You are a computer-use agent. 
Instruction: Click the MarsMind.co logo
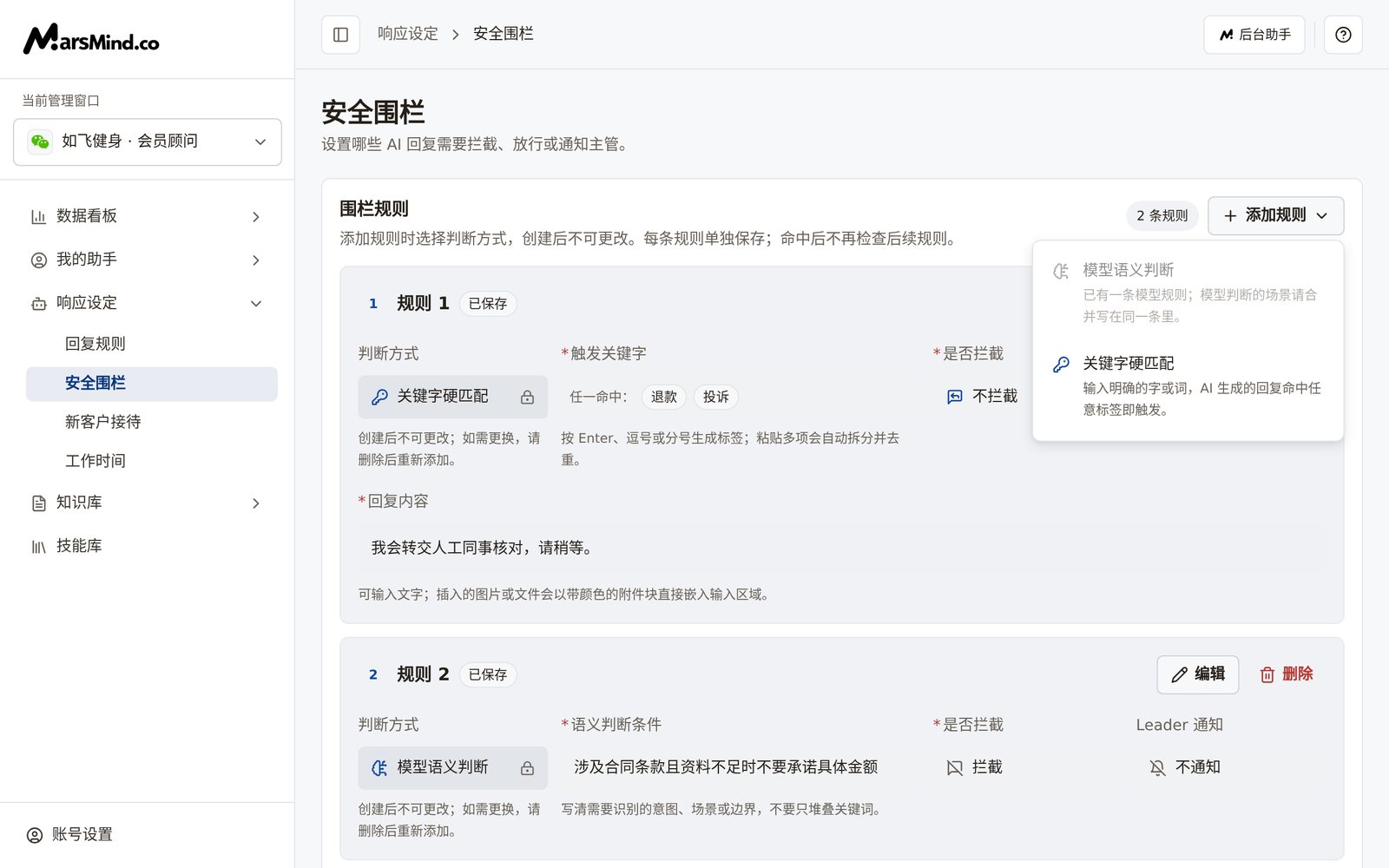[x=91, y=39]
